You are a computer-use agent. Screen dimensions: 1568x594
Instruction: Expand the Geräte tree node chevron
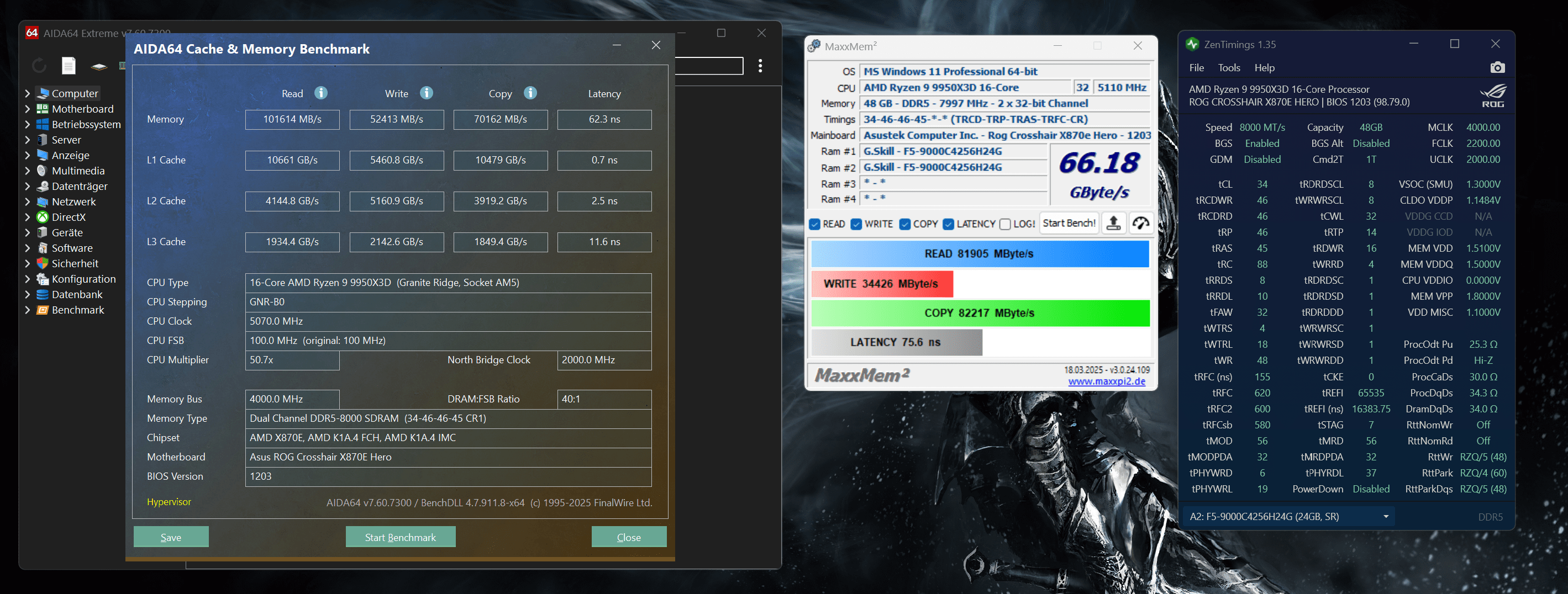(28, 233)
